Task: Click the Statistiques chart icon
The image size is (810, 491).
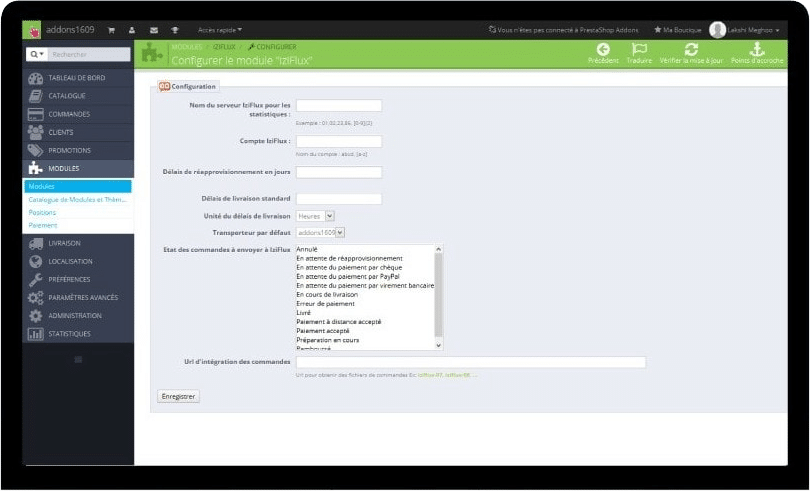Action: [x=36, y=334]
